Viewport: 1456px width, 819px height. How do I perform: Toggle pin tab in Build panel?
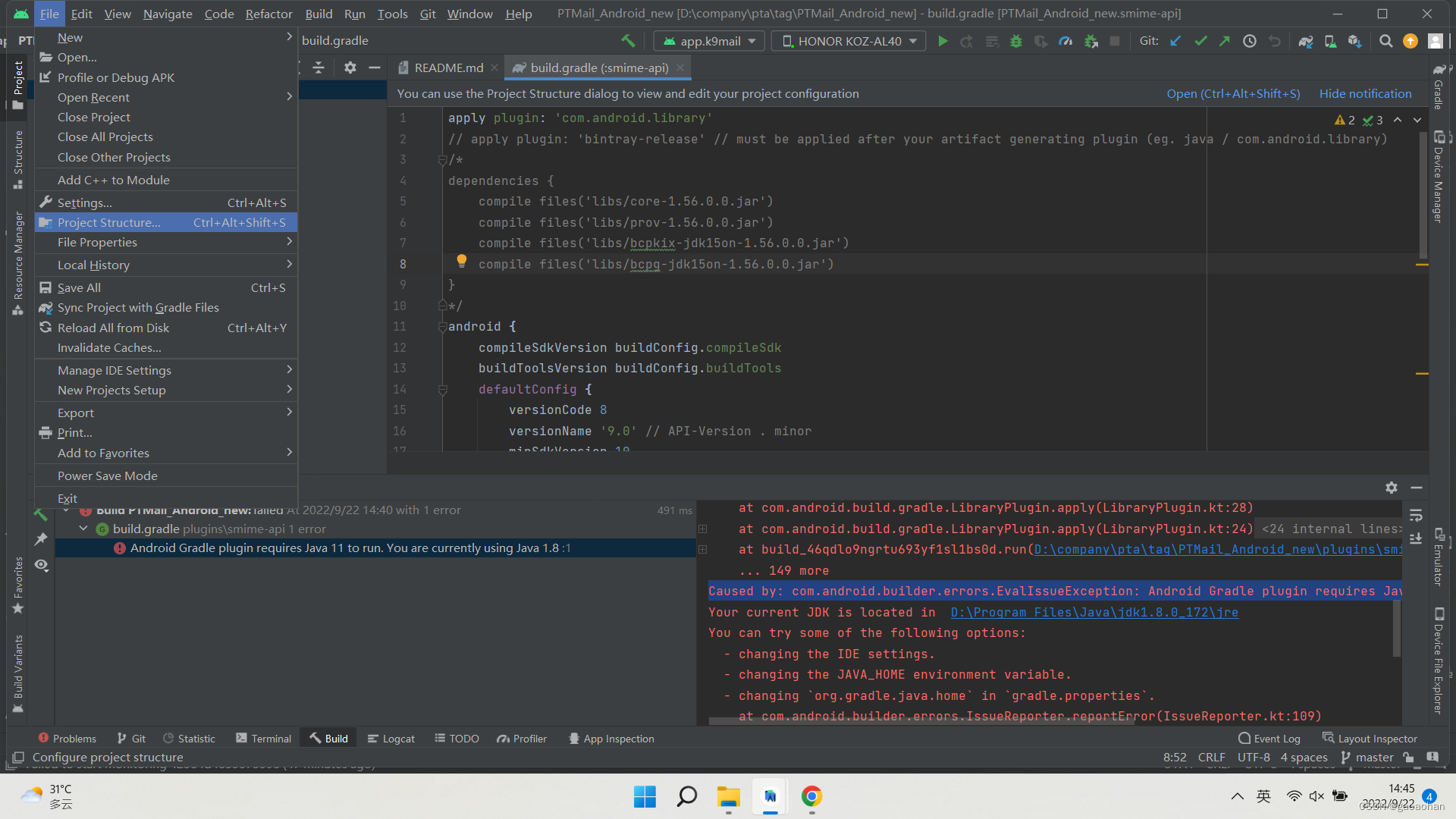click(x=41, y=539)
